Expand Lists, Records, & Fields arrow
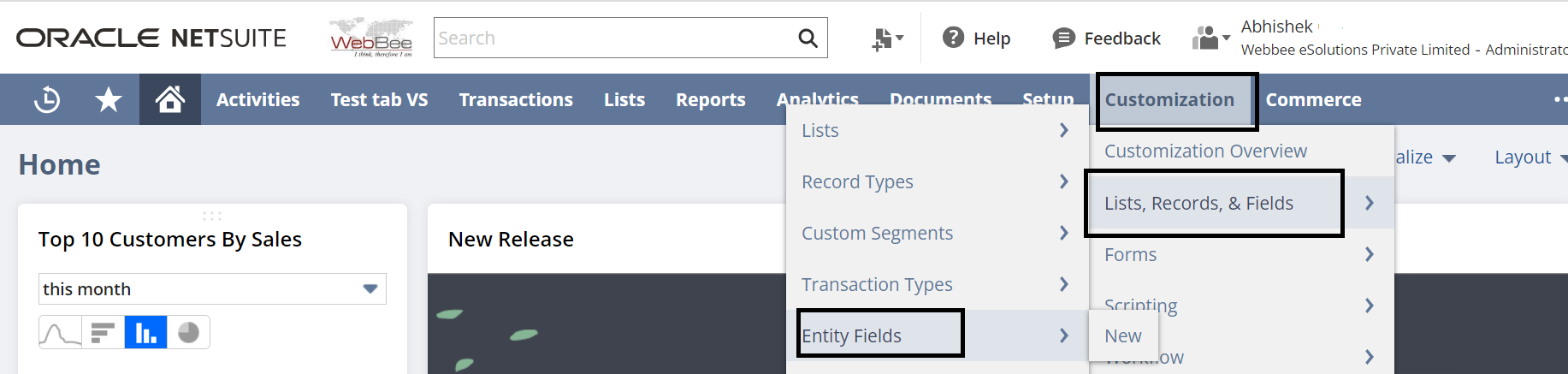 coord(1370,203)
